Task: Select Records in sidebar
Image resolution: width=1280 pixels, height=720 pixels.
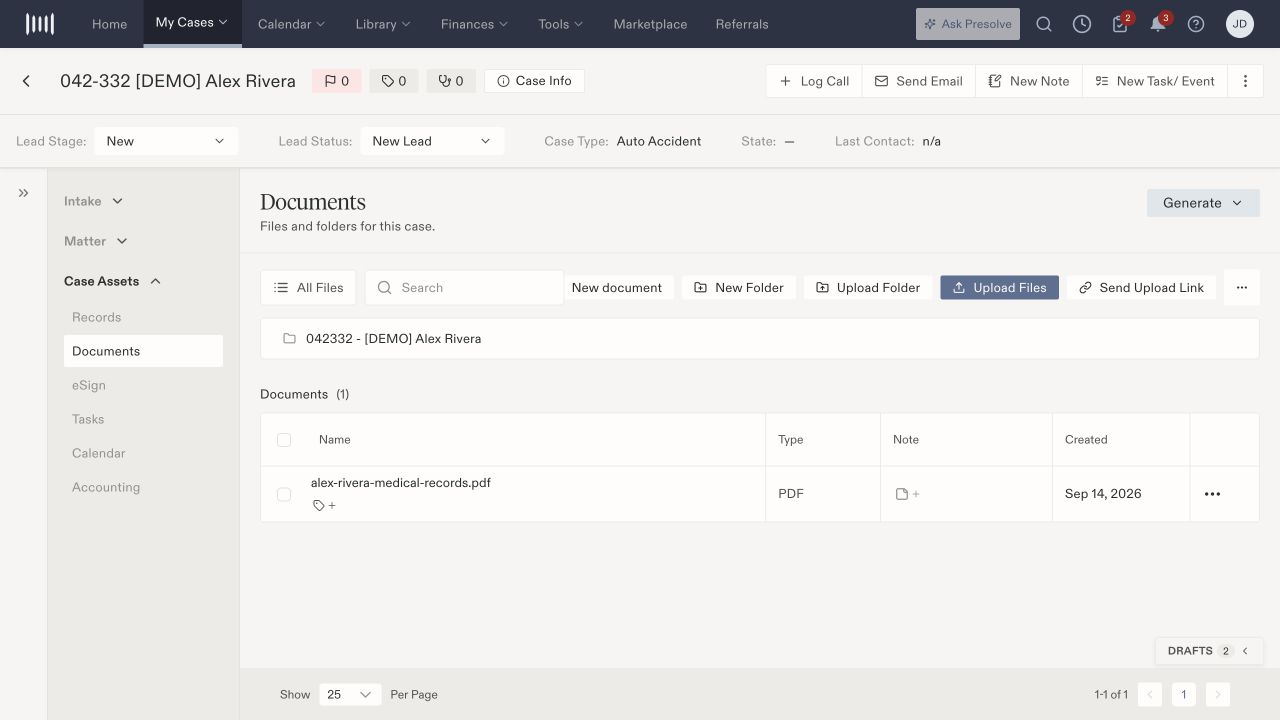Action: [x=143, y=317]
